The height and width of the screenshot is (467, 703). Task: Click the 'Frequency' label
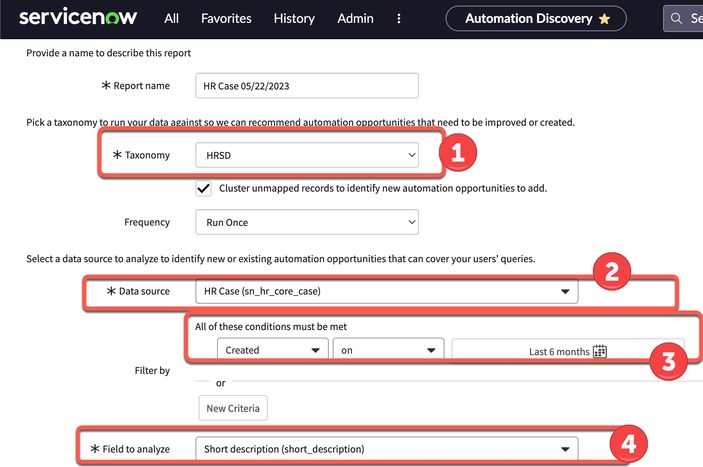pyautogui.click(x=147, y=222)
